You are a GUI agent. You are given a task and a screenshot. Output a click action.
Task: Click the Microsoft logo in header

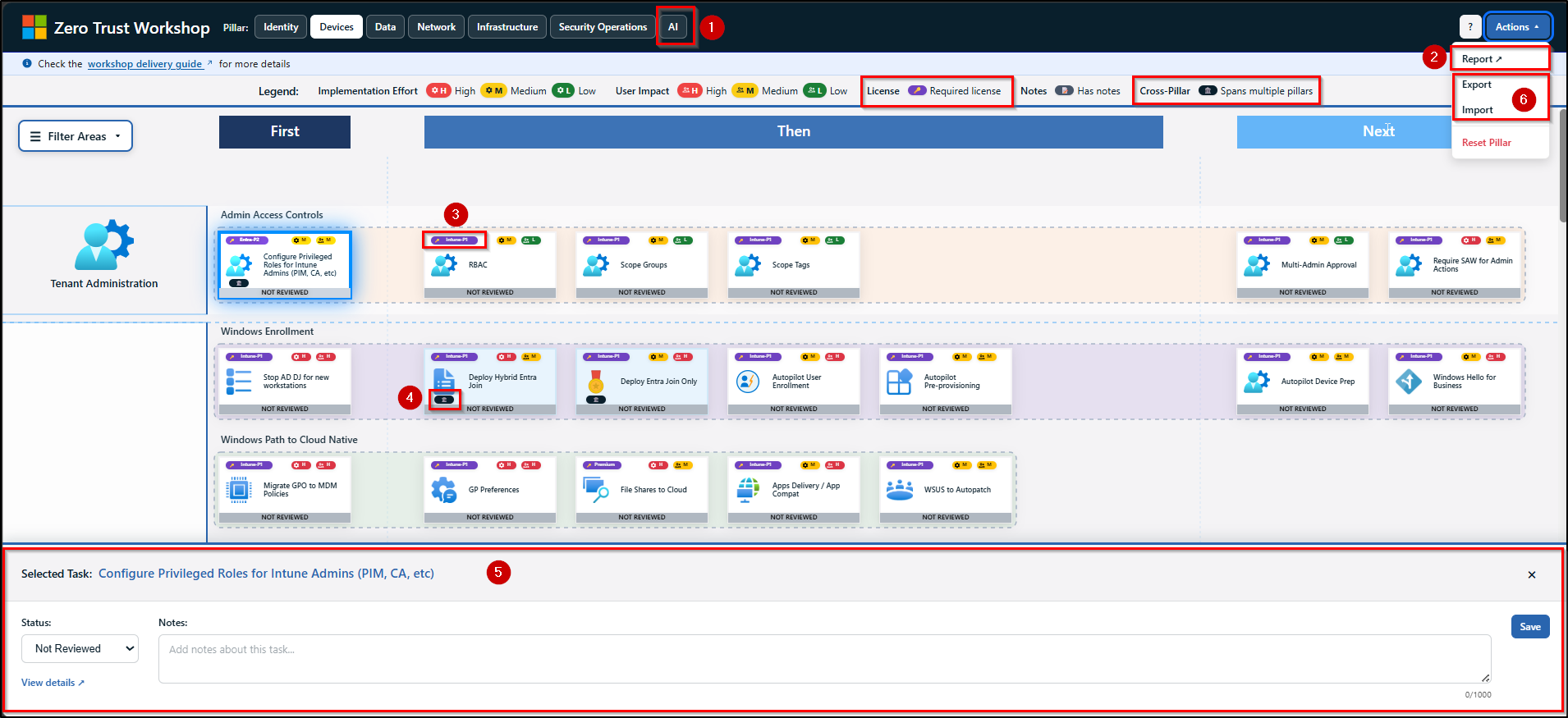click(34, 27)
